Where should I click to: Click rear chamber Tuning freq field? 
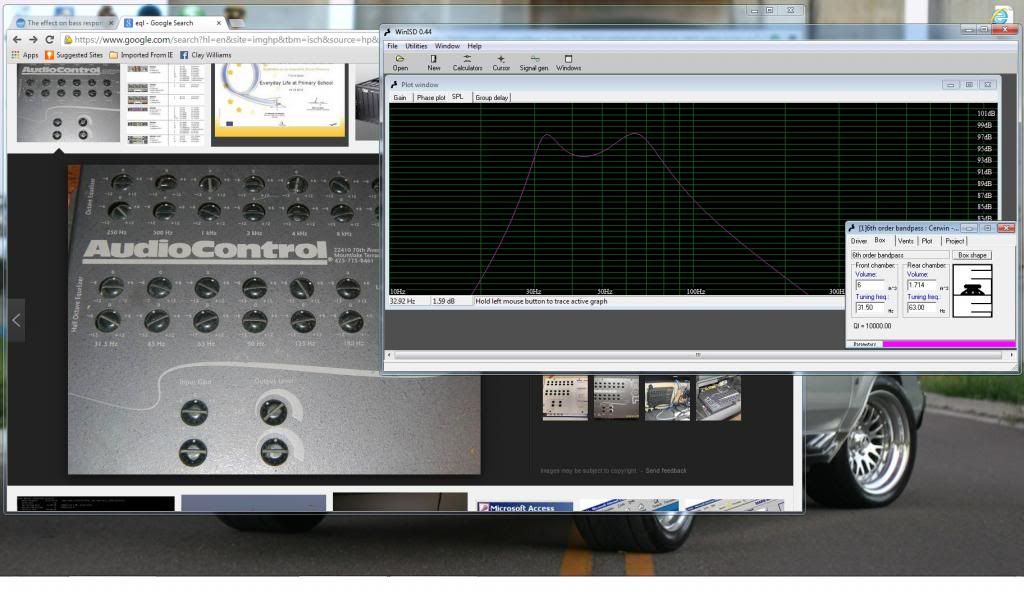coord(922,307)
